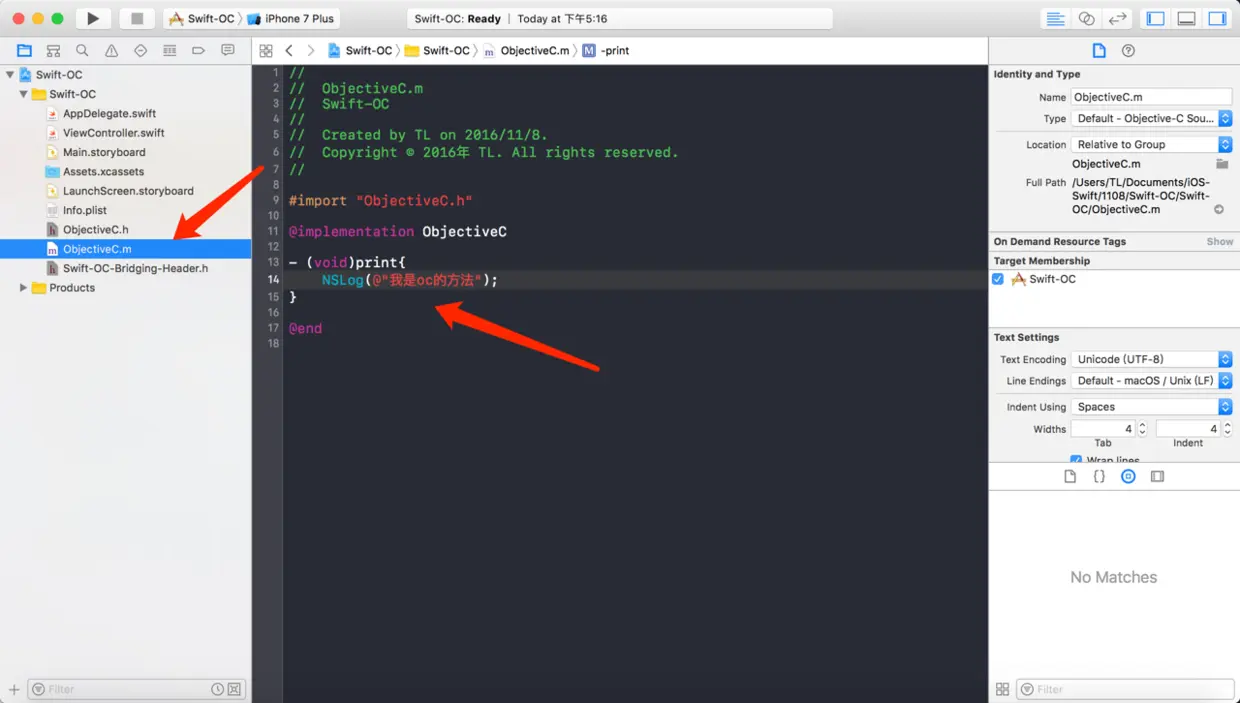Add a new file with plus button
1240x703 pixels.
pos(14,689)
